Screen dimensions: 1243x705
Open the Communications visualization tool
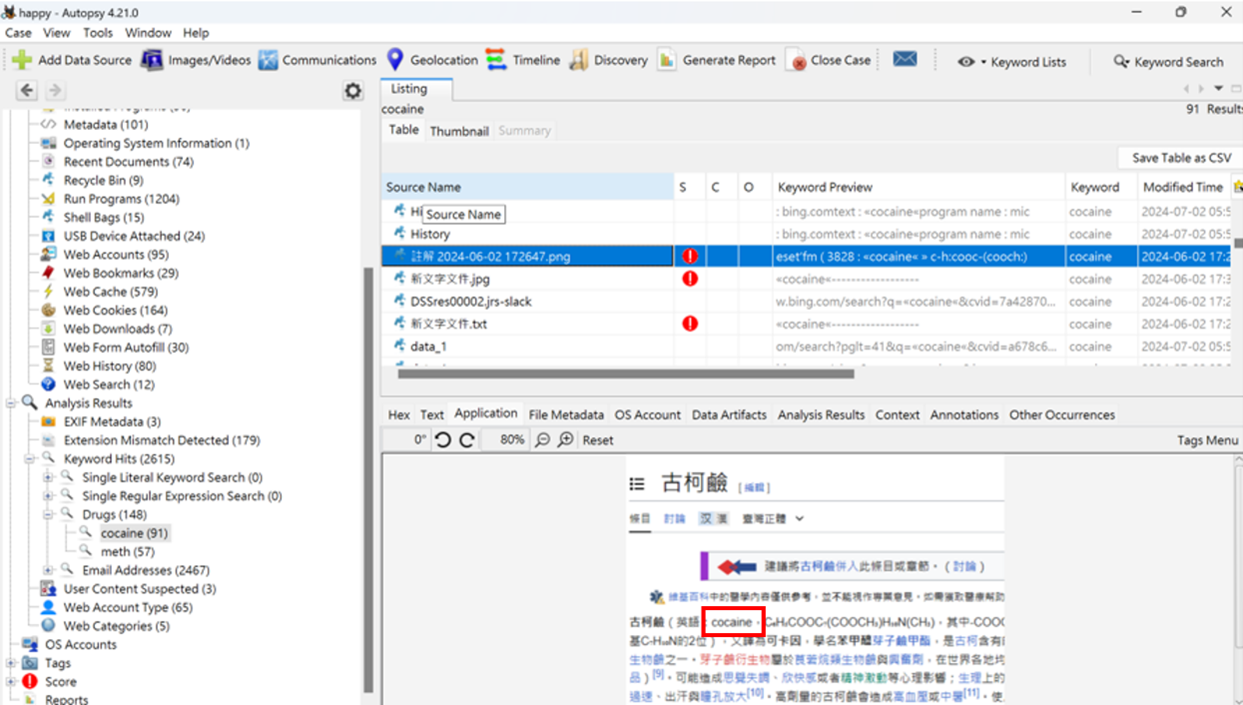[317, 60]
